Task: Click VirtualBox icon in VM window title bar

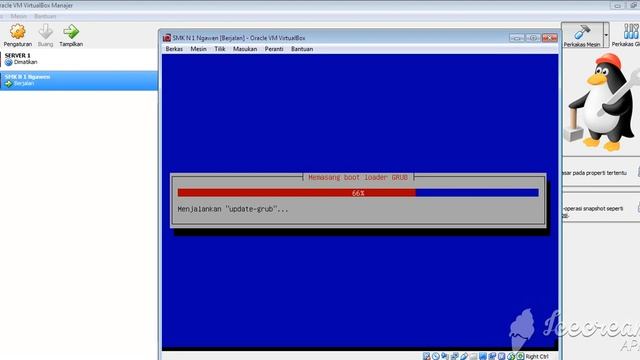Action: [x=167, y=38]
